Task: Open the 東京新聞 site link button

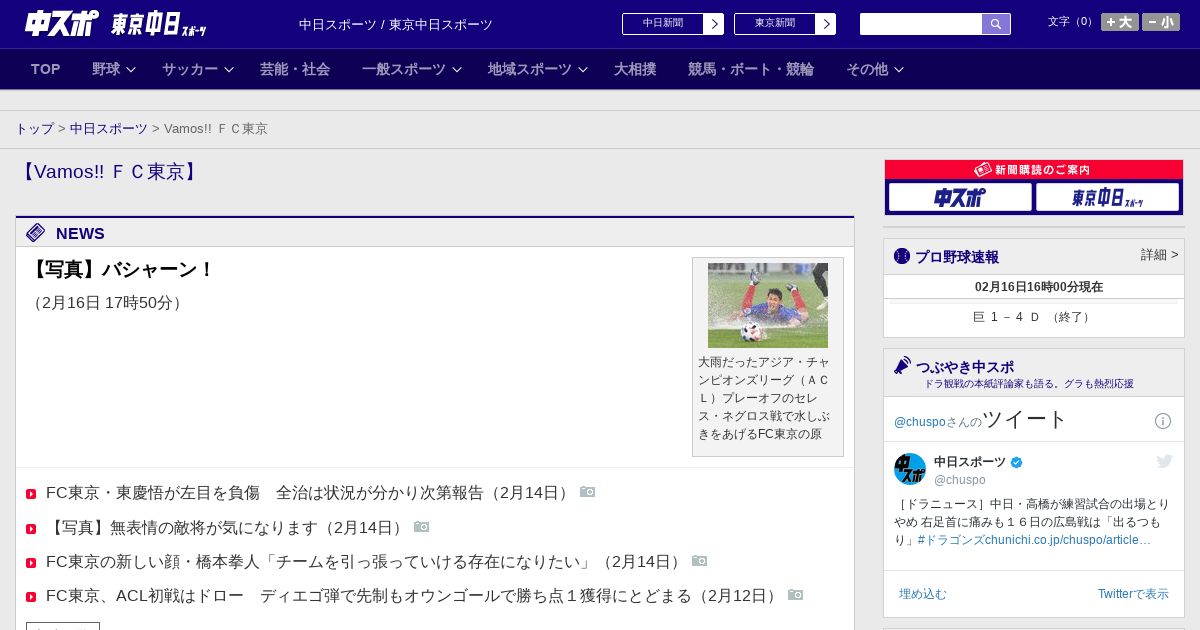Action: pos(774,24)
